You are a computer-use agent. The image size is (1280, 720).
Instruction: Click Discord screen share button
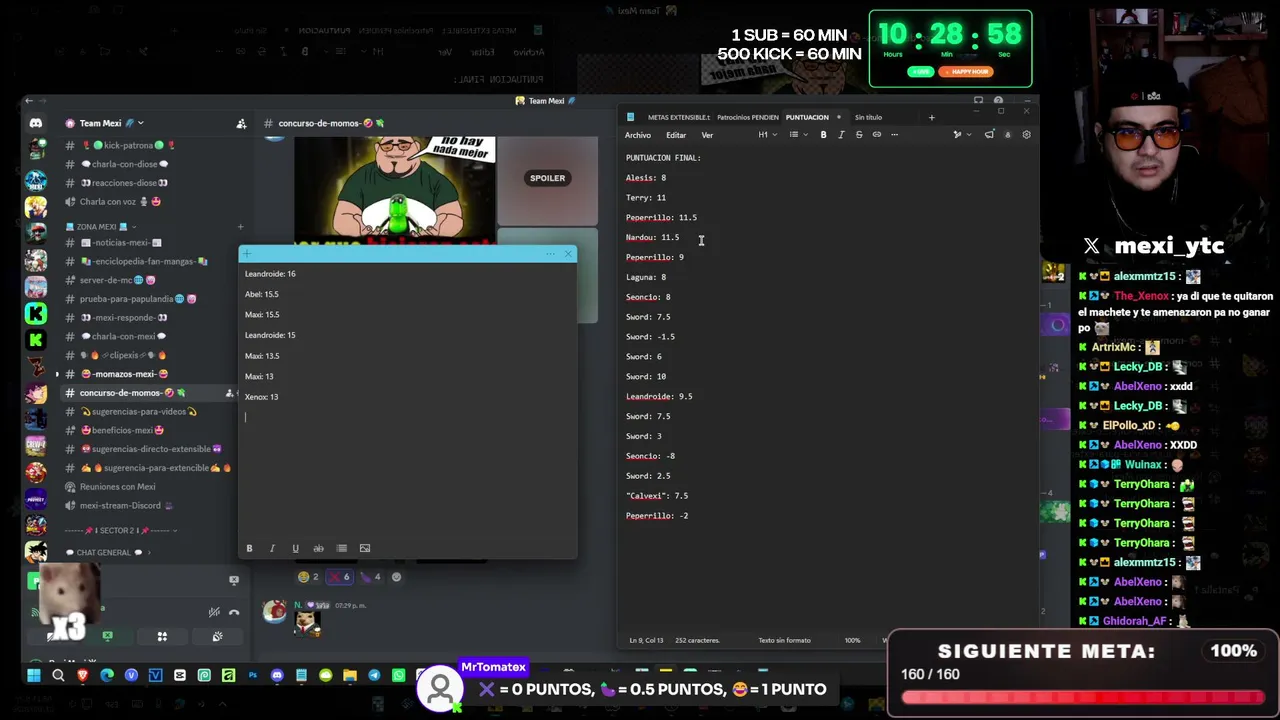tap(108, 636)
